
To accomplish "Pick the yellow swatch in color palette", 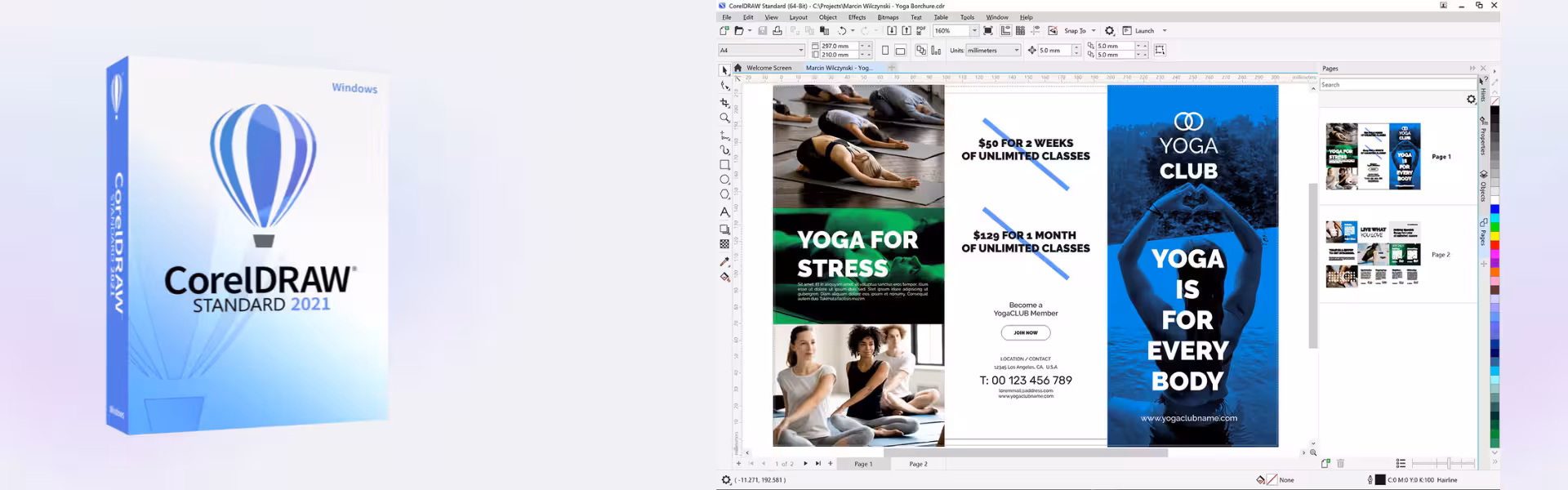I will [x=1494, y=236].
